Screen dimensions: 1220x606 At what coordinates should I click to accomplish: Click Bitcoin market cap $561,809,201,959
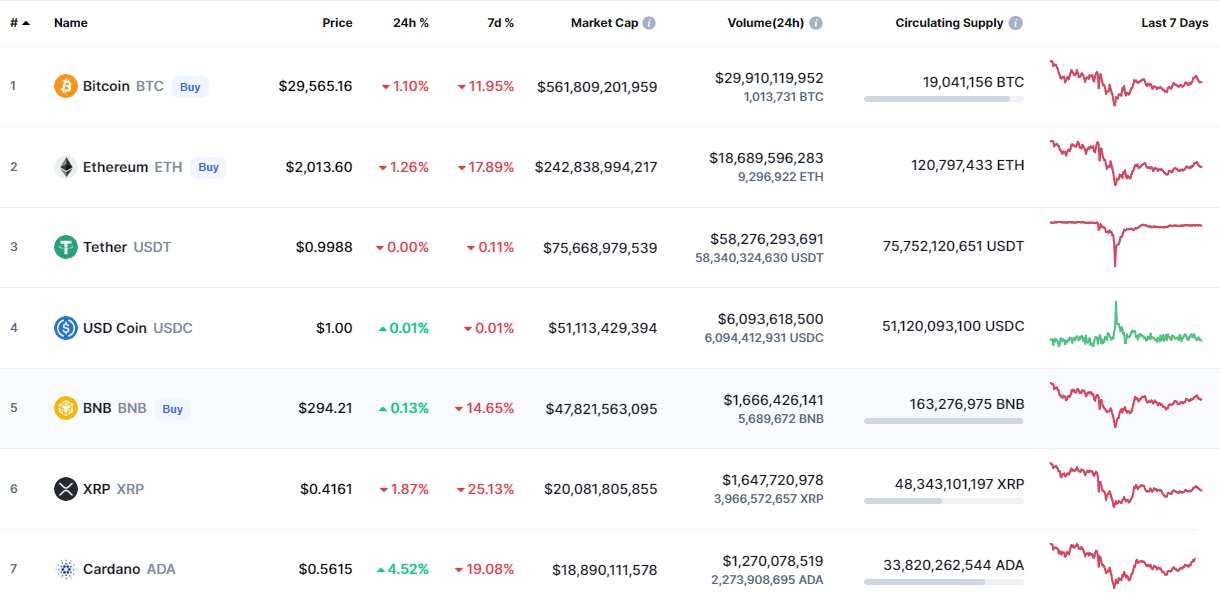click(x=597, y=86)
